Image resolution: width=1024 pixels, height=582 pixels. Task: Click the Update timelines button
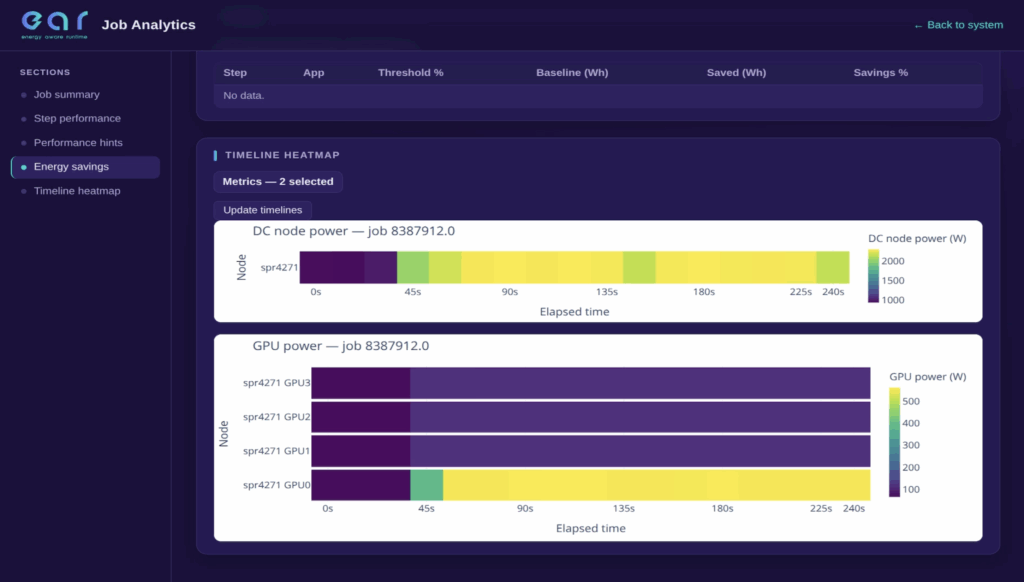pos(263,210)
